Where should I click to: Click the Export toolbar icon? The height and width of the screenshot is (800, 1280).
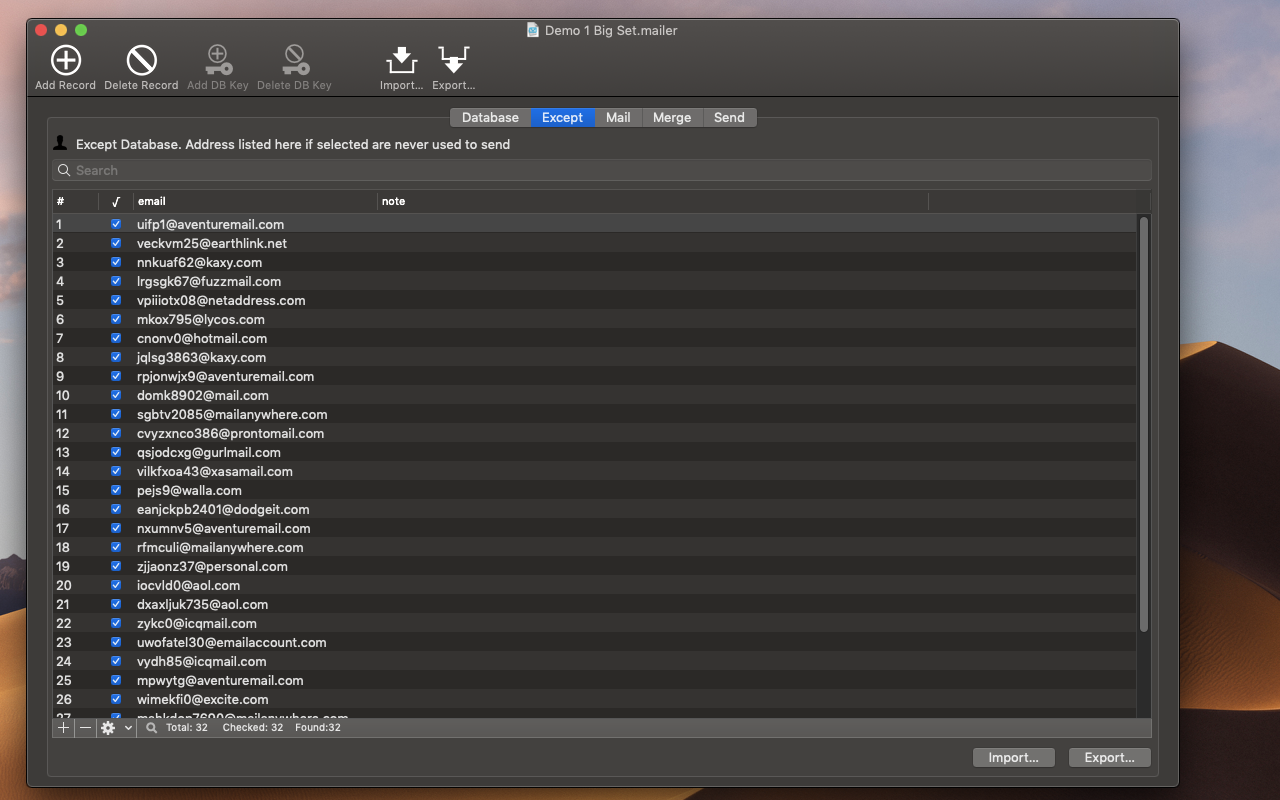tap(454, 61)
